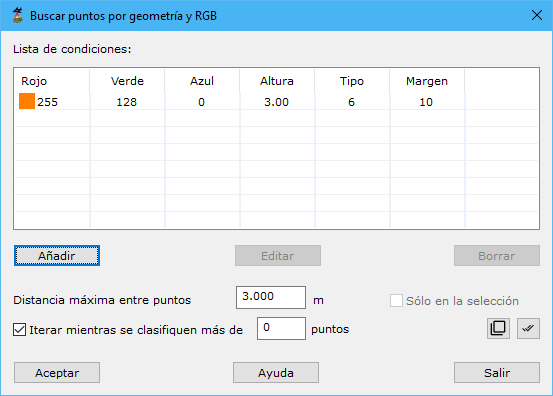Open Ayuda help button
This screenshot has height=396, width=553.
pos(276,373)
